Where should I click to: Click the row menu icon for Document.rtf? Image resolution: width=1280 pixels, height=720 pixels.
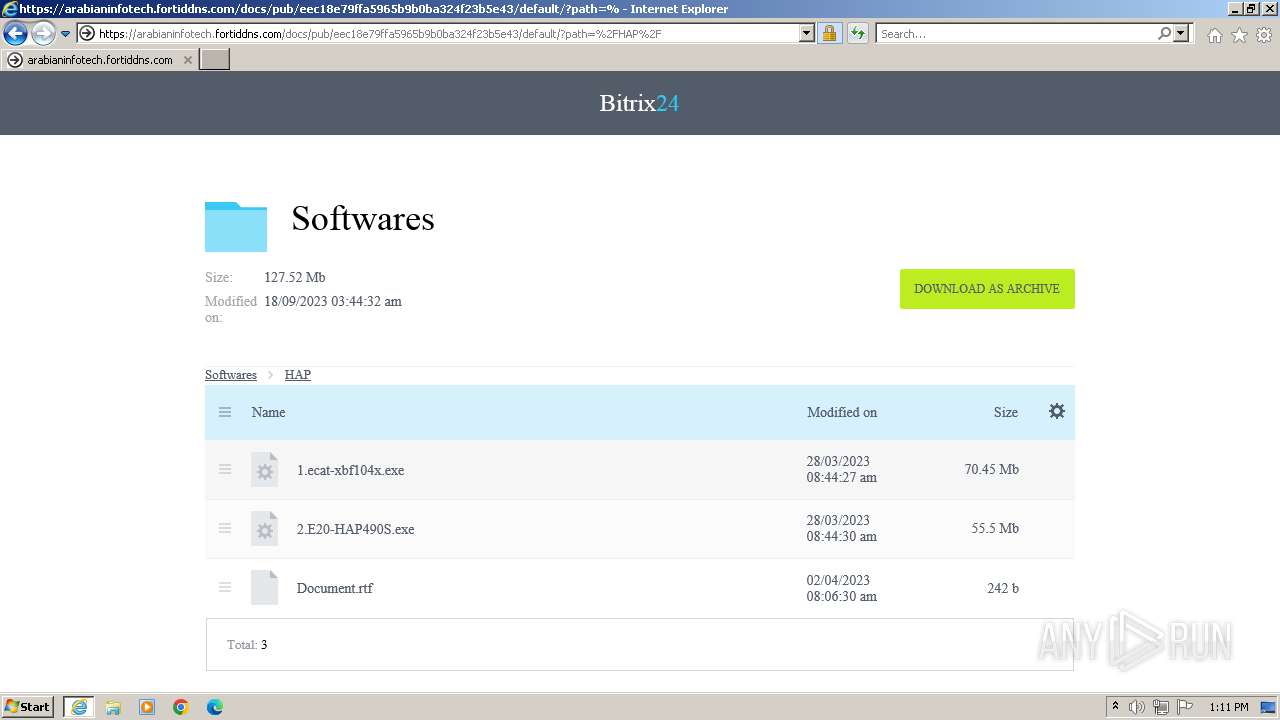point(225,587)
